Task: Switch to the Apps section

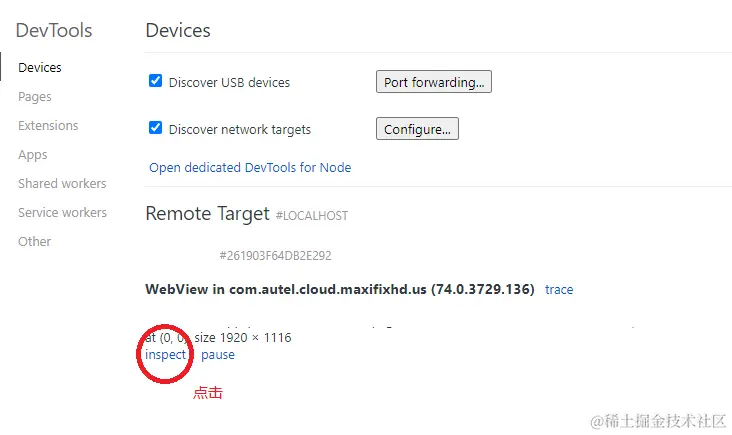Action: point(33,155)
